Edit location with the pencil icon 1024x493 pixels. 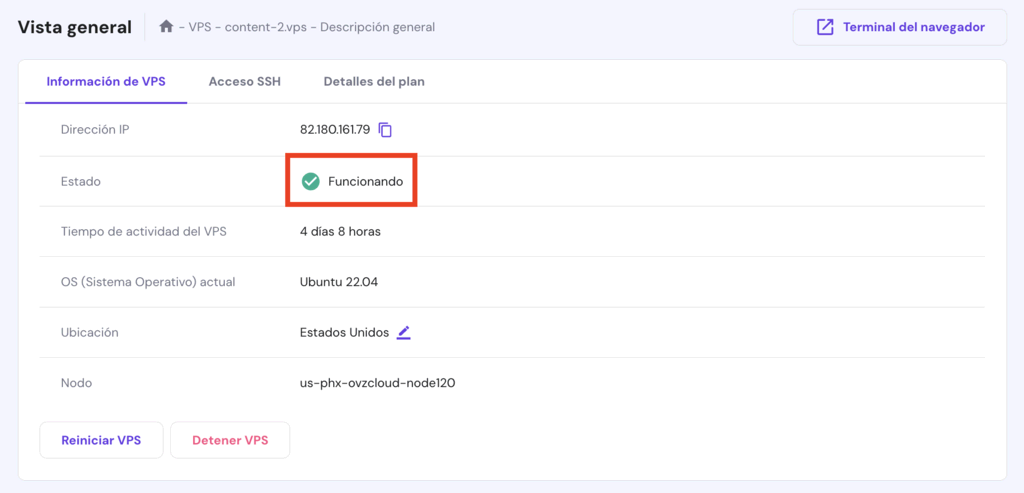pos(403,333)
